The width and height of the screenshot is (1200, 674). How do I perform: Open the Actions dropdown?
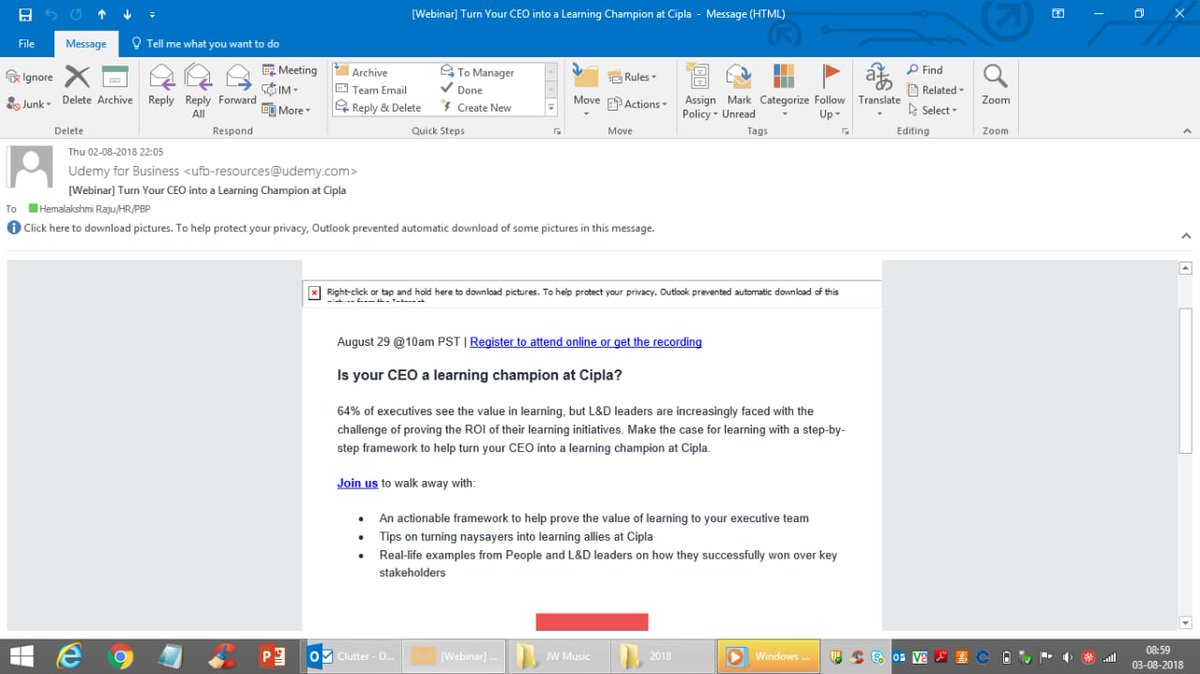point(637,104)
